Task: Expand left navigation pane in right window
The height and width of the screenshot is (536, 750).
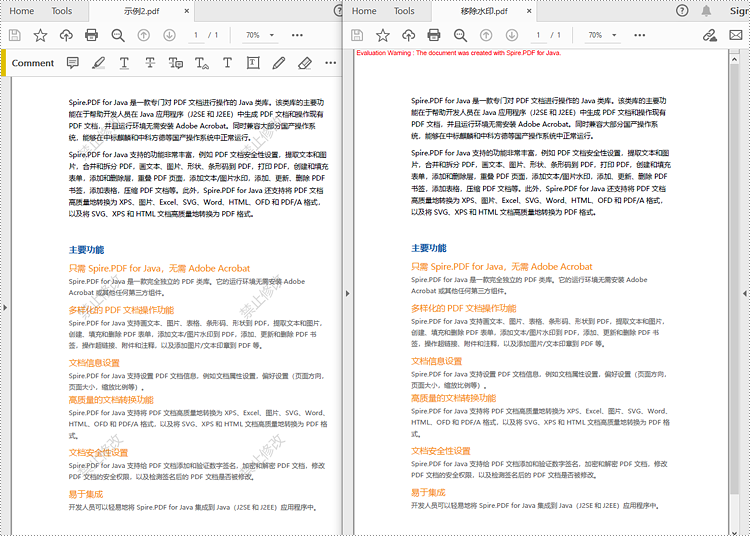Action: [x=348, y=294]
